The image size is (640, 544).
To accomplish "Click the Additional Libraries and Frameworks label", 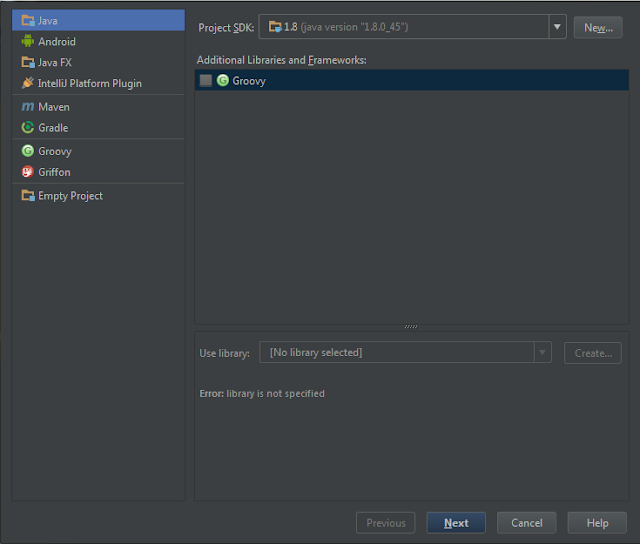I will point(282,60).
